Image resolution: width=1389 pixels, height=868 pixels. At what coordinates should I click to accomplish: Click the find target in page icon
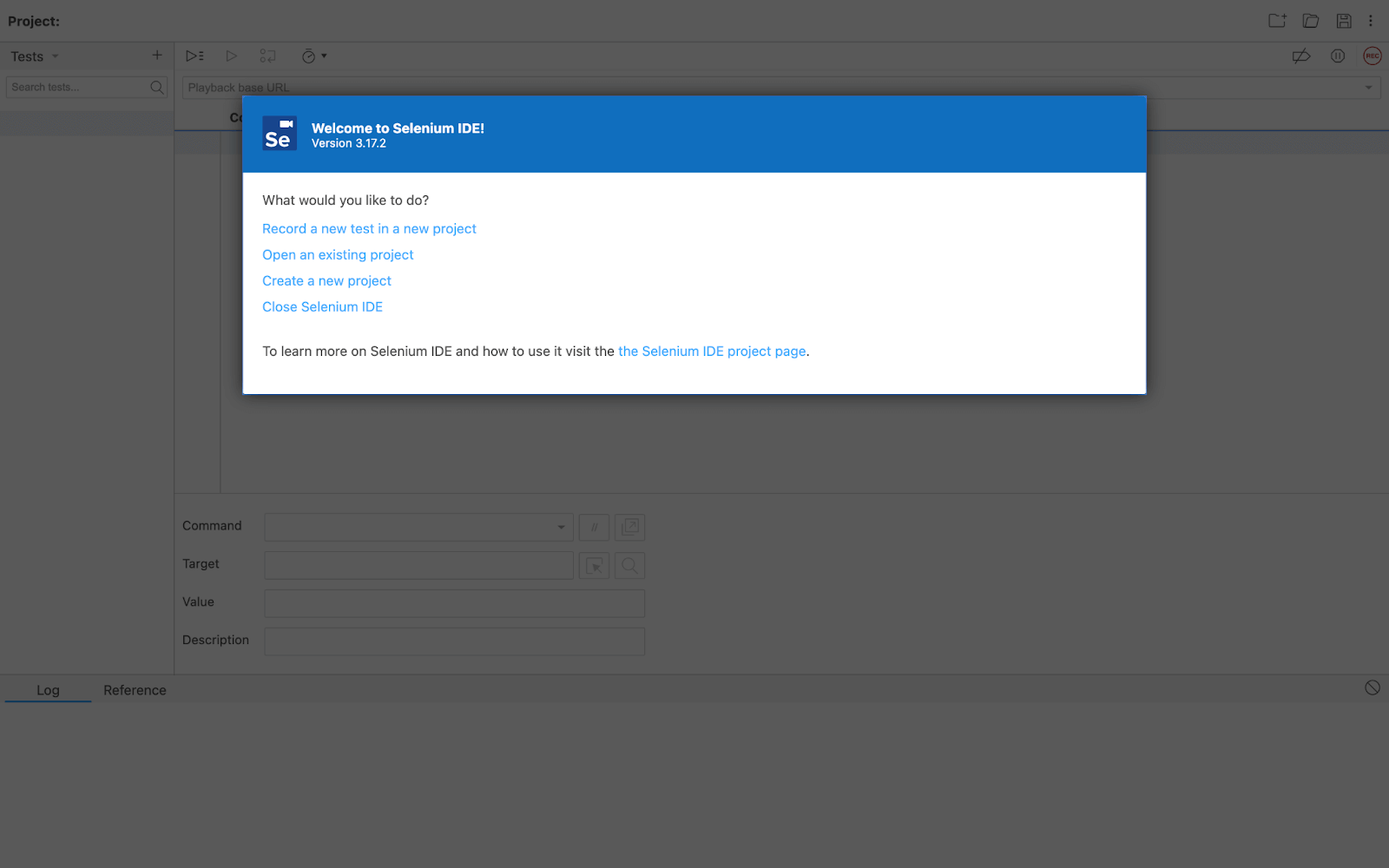click(630, 566)
